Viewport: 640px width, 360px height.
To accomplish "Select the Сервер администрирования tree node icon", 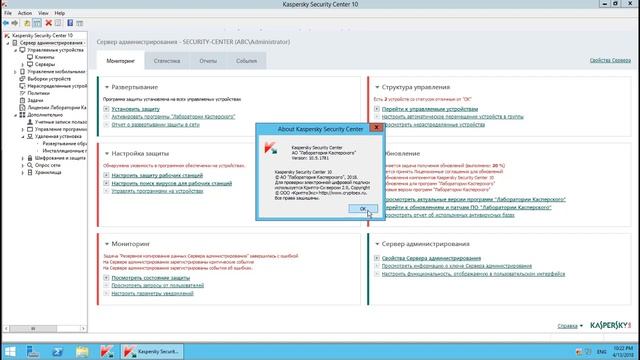I will pos(15,43).
